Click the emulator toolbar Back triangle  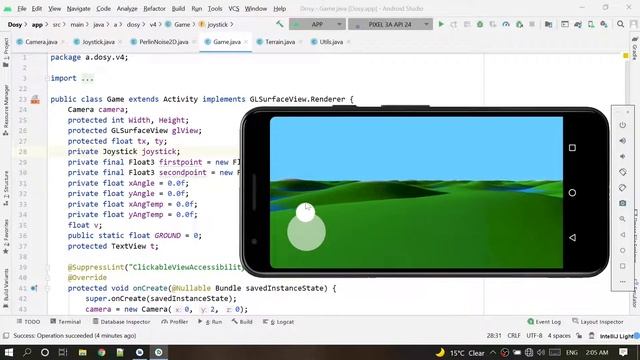622,235
